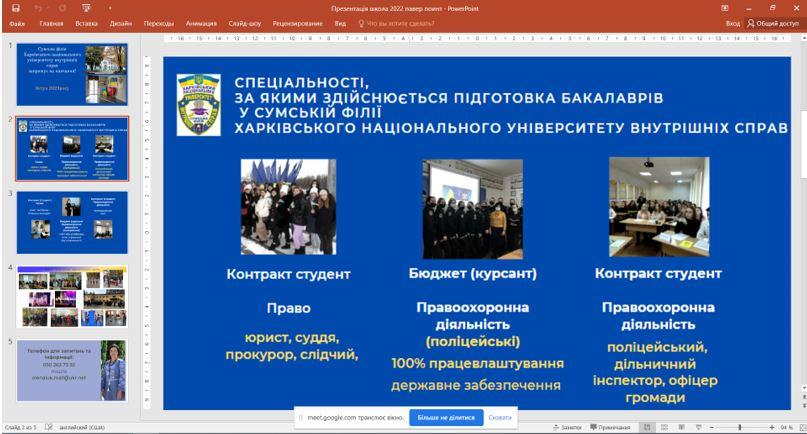Viewport: 807px width, 434px height.
Task: Switch to Normal view icon in status bar
Action: (647, 427)
